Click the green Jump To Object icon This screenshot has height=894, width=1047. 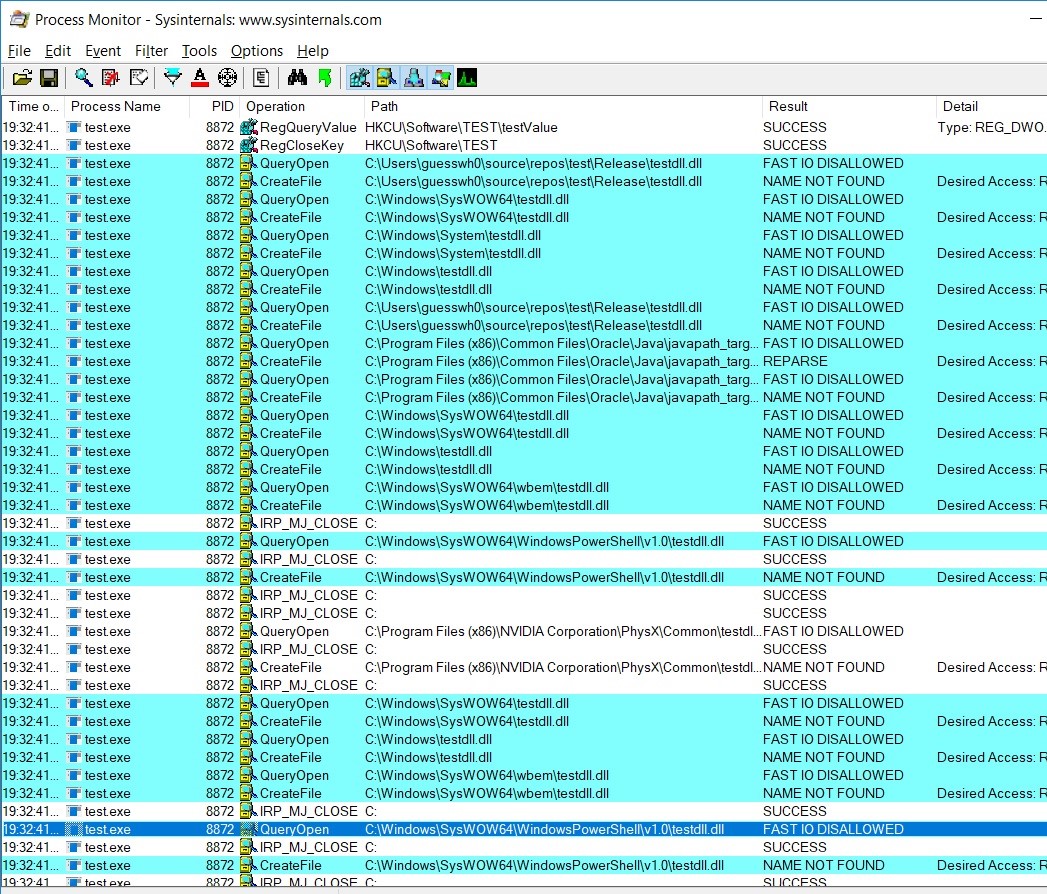click(323, 78)
